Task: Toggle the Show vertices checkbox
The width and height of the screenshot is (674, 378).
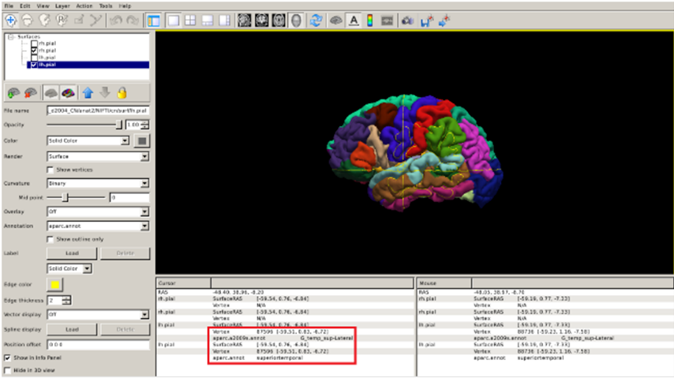Action: [50, 170]
